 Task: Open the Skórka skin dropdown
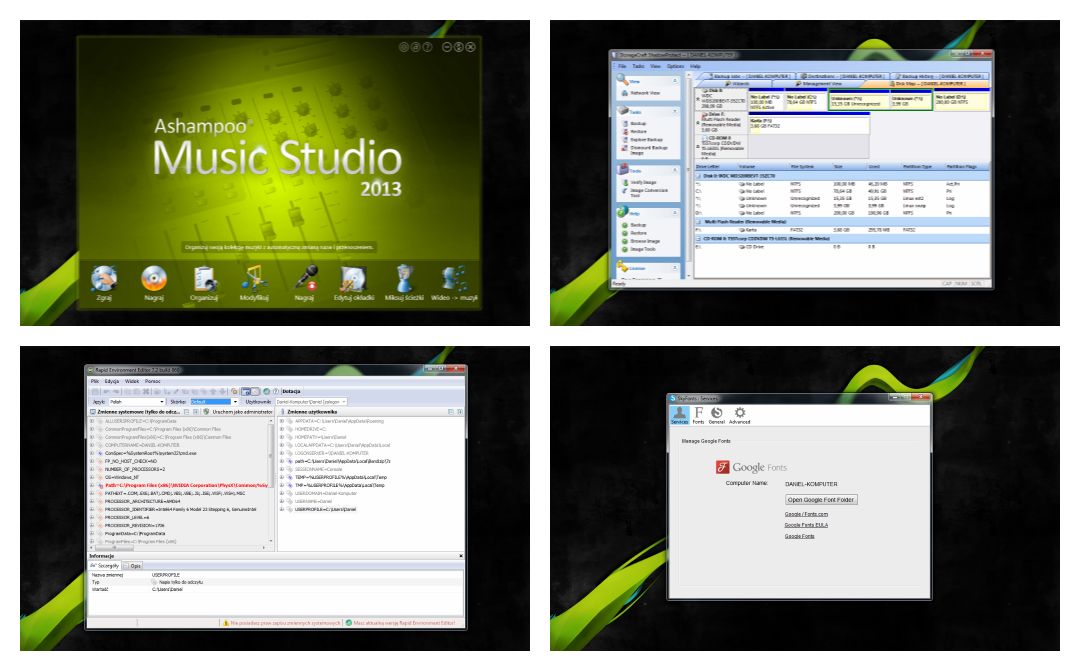pos(214,402)
